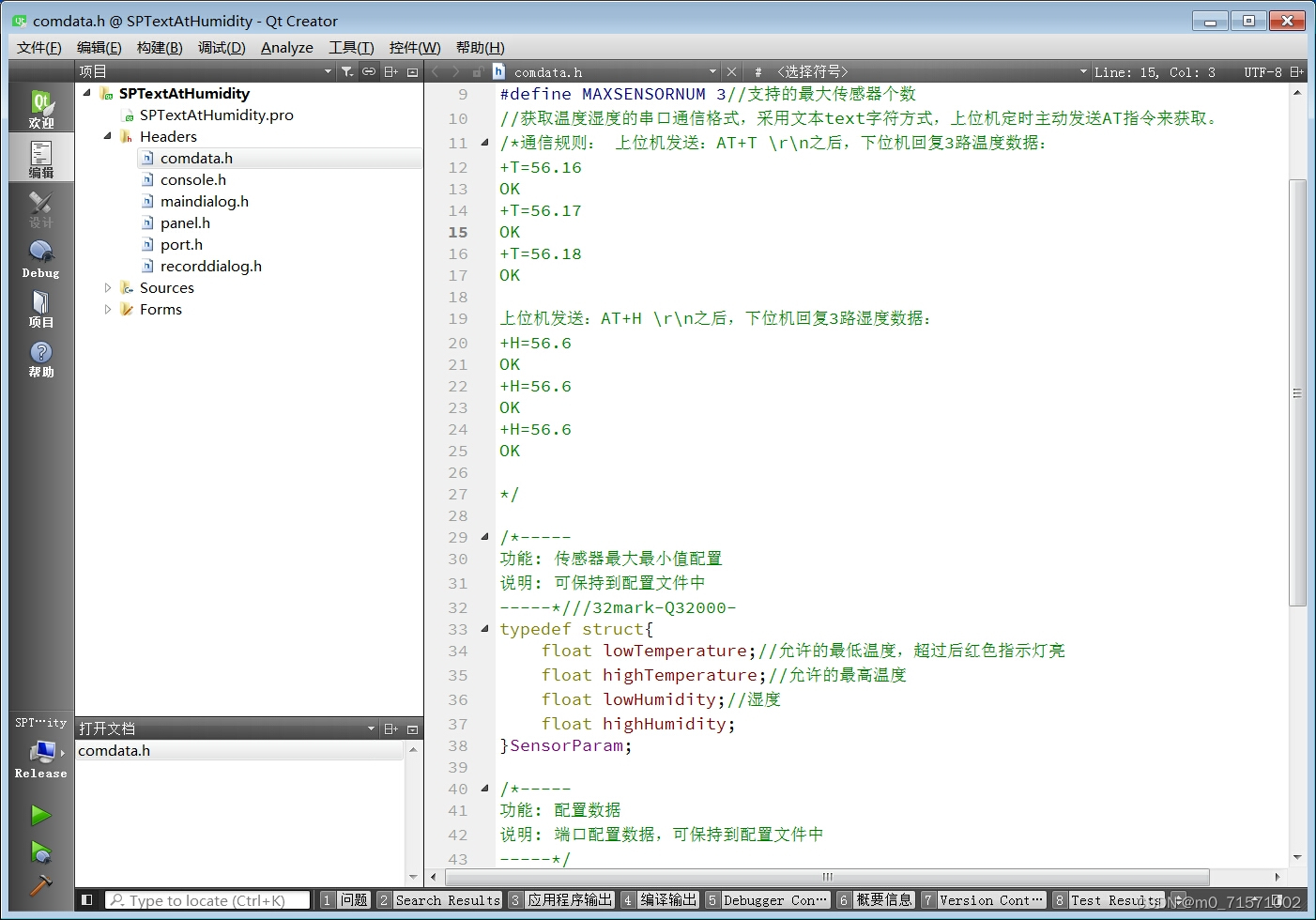Open the Debugger Console pane
1316x920 pixels.
768,899
